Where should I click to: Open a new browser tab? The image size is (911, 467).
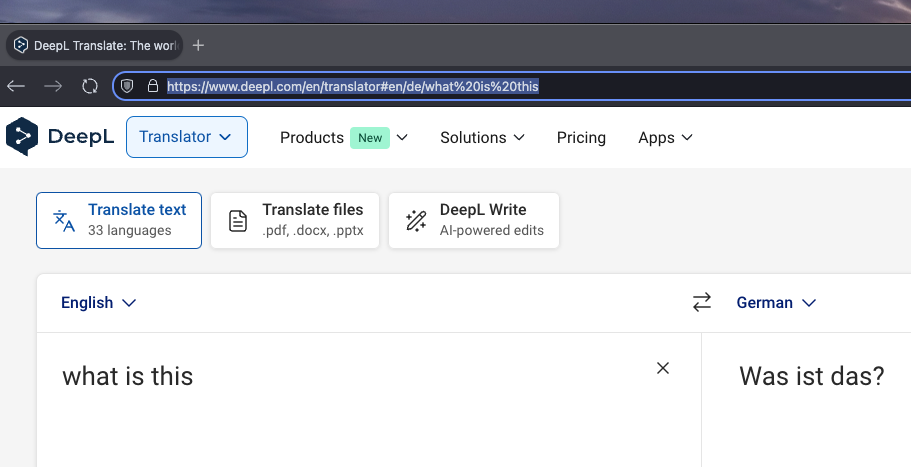198,45
